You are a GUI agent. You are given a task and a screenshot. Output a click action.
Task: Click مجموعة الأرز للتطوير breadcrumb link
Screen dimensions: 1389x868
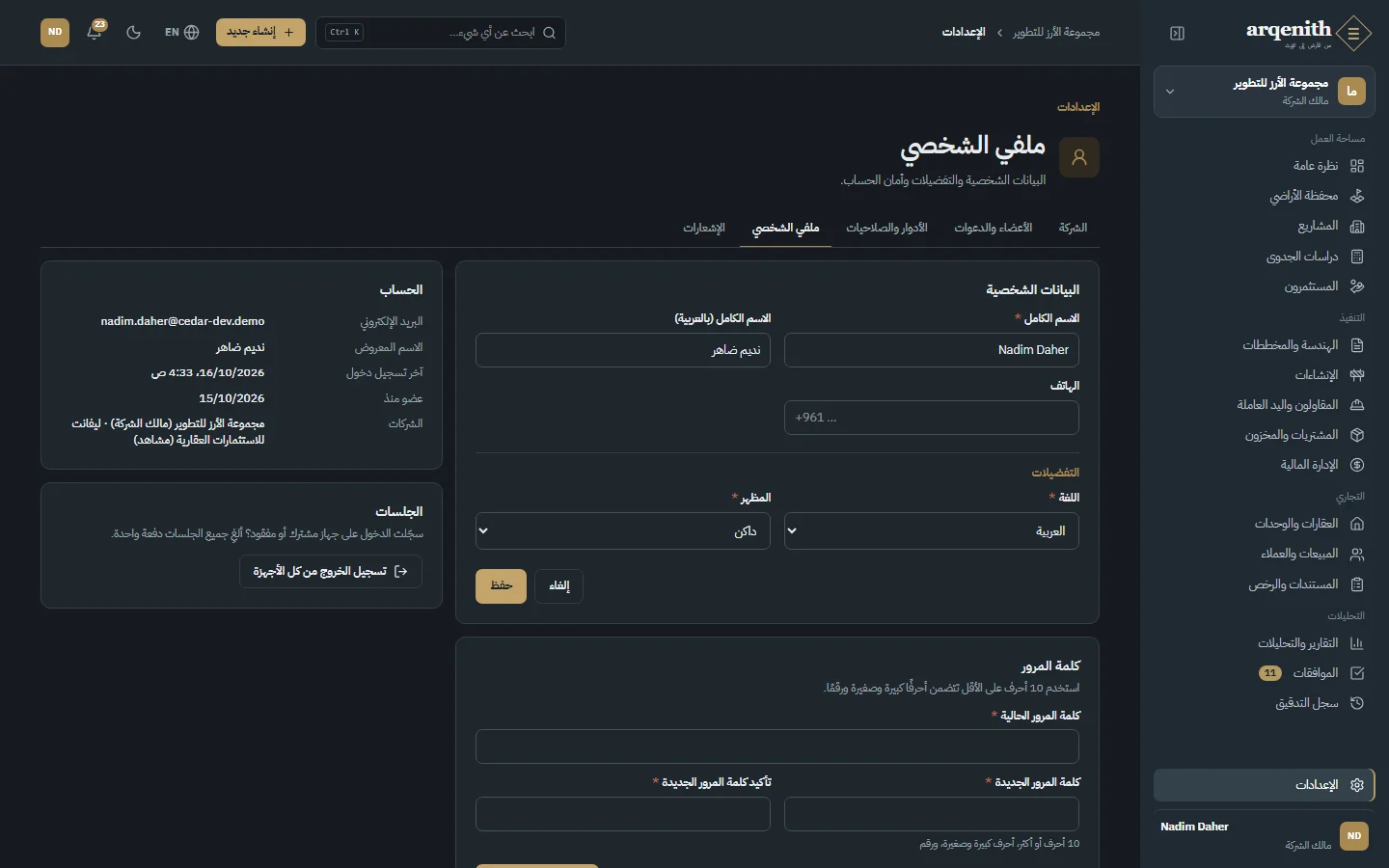coord(1056,32)
